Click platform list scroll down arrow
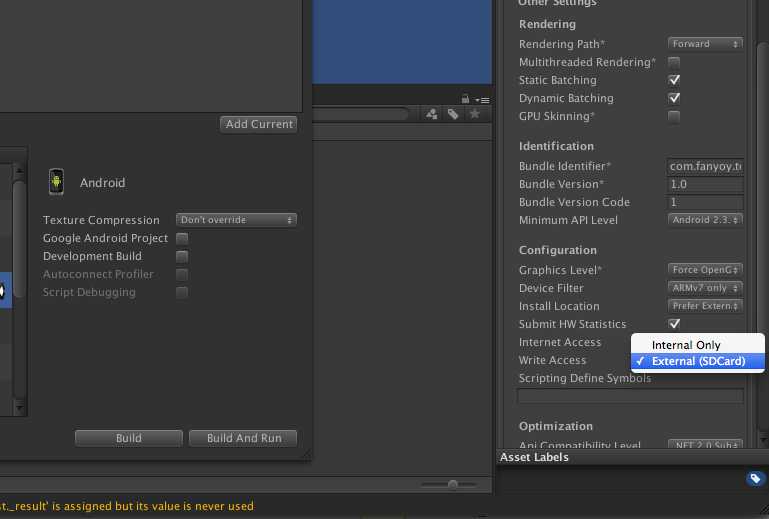The image size is (769, 519). tap(19, 407)
